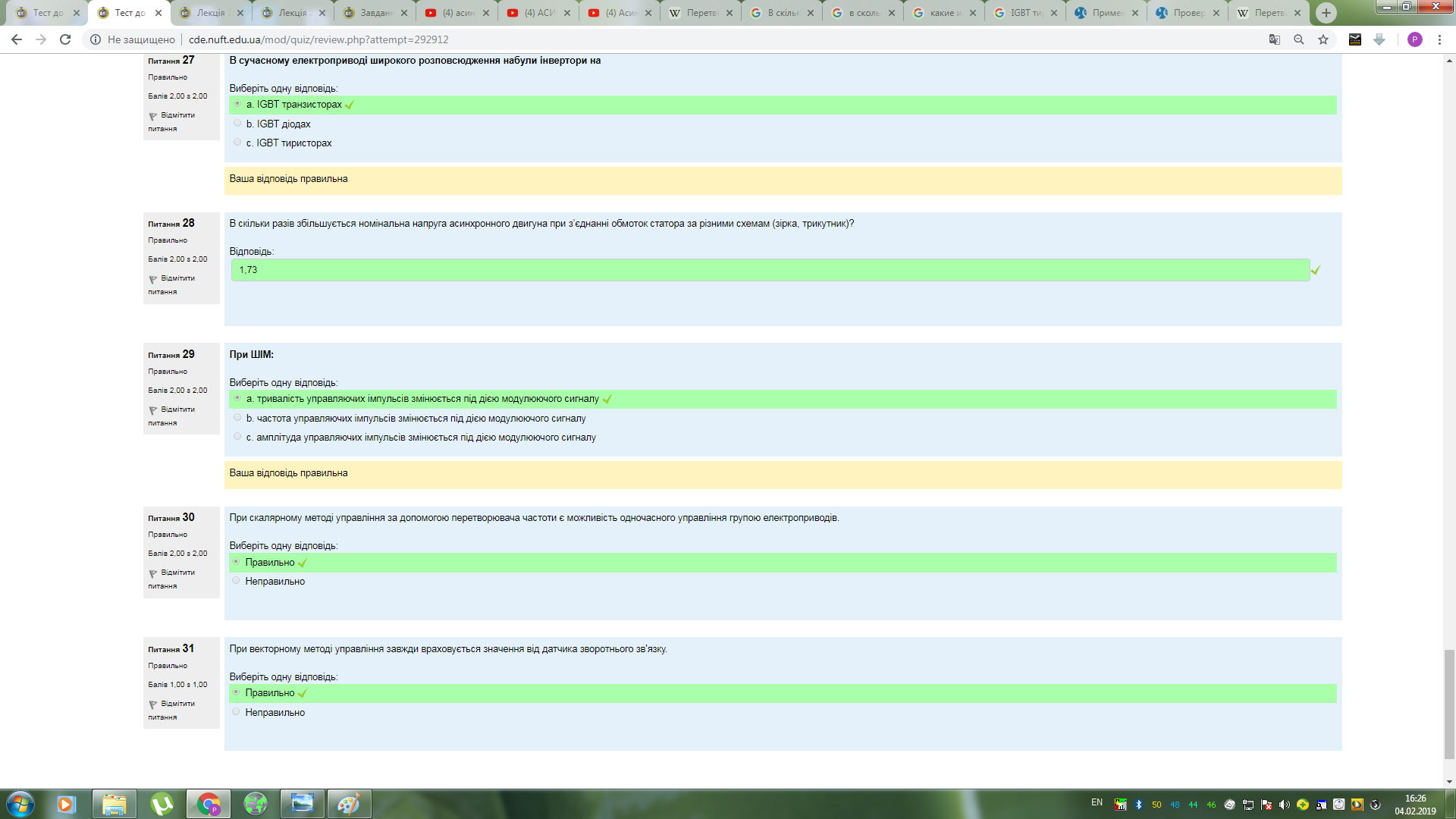Bookmark this page with the star icon

pyautogui.click(x=1323, y=39)
